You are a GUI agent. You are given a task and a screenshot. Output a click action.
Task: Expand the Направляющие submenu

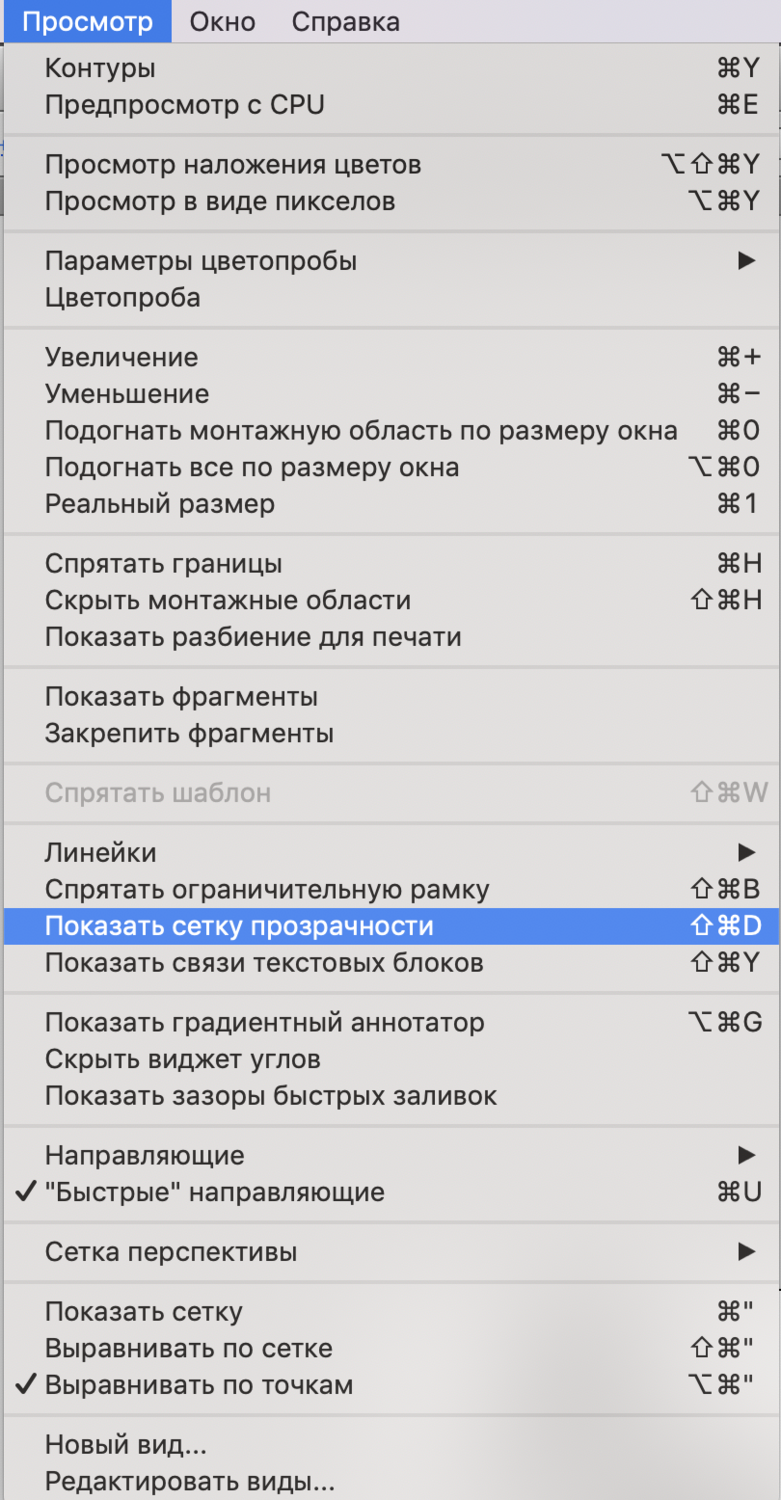click(x=144, y=1155)
